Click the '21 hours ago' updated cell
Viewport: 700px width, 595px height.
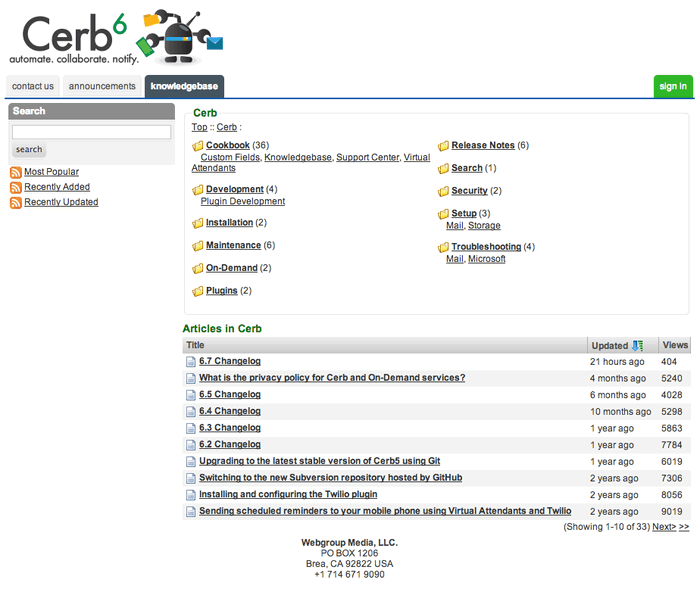[617, 362]
